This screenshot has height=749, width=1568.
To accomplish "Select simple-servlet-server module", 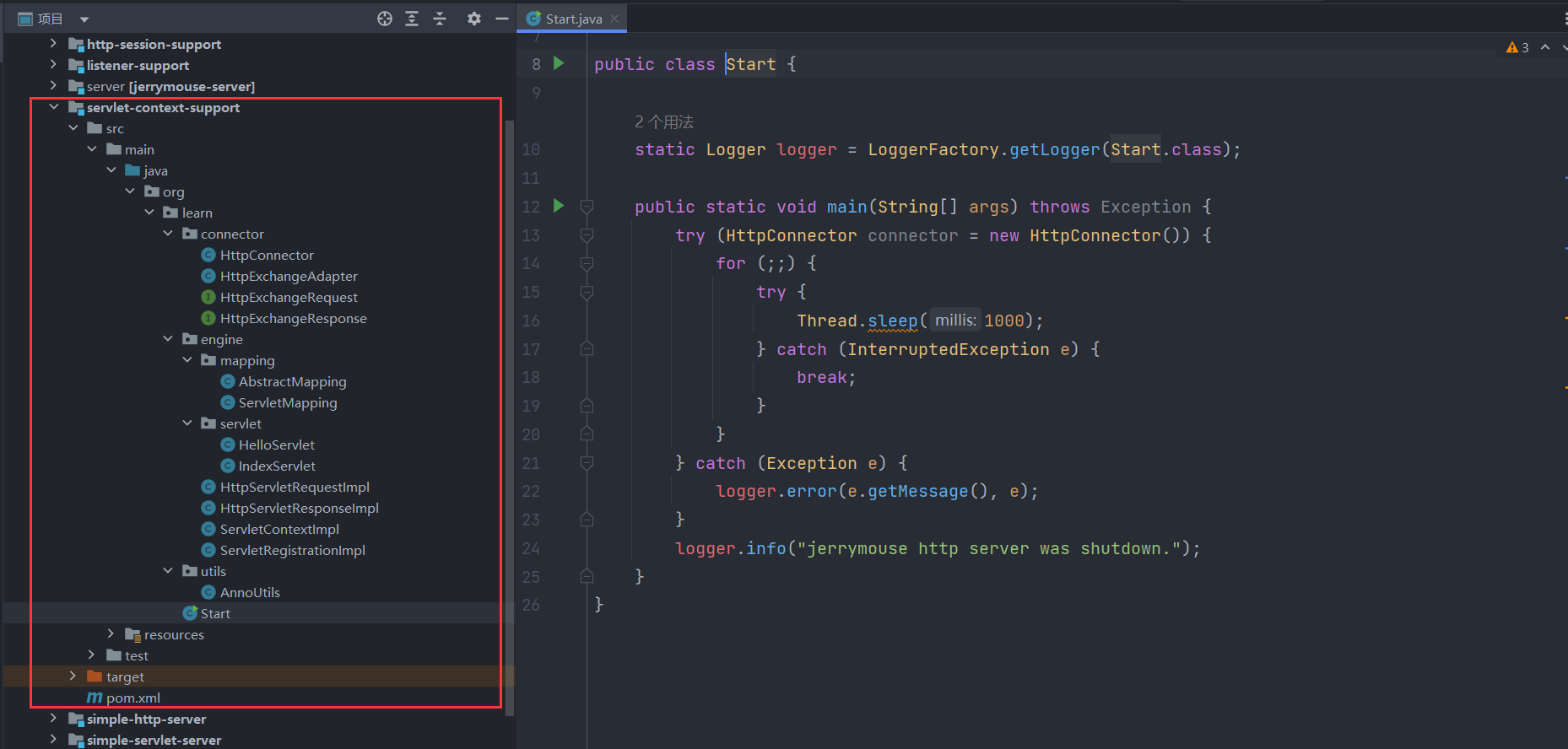I will pyautogui.click(x=154, y=740).
